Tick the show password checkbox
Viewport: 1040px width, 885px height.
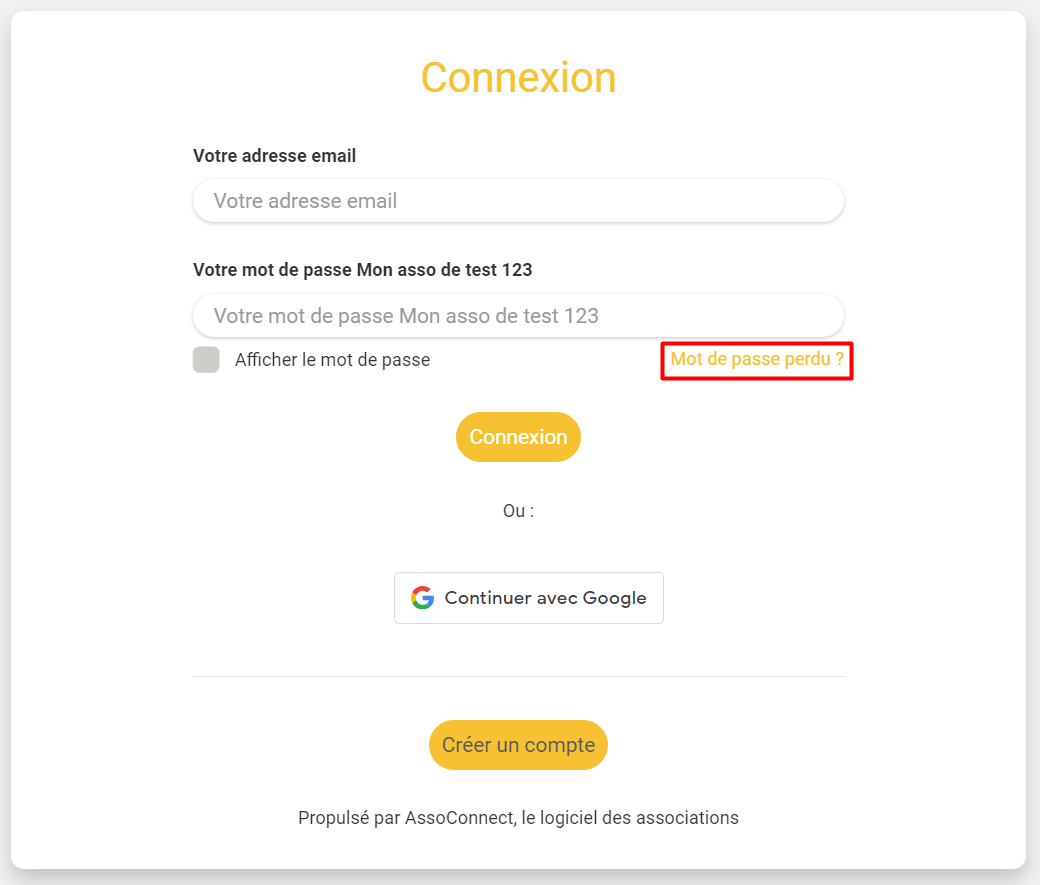click(x=206, y=360)
